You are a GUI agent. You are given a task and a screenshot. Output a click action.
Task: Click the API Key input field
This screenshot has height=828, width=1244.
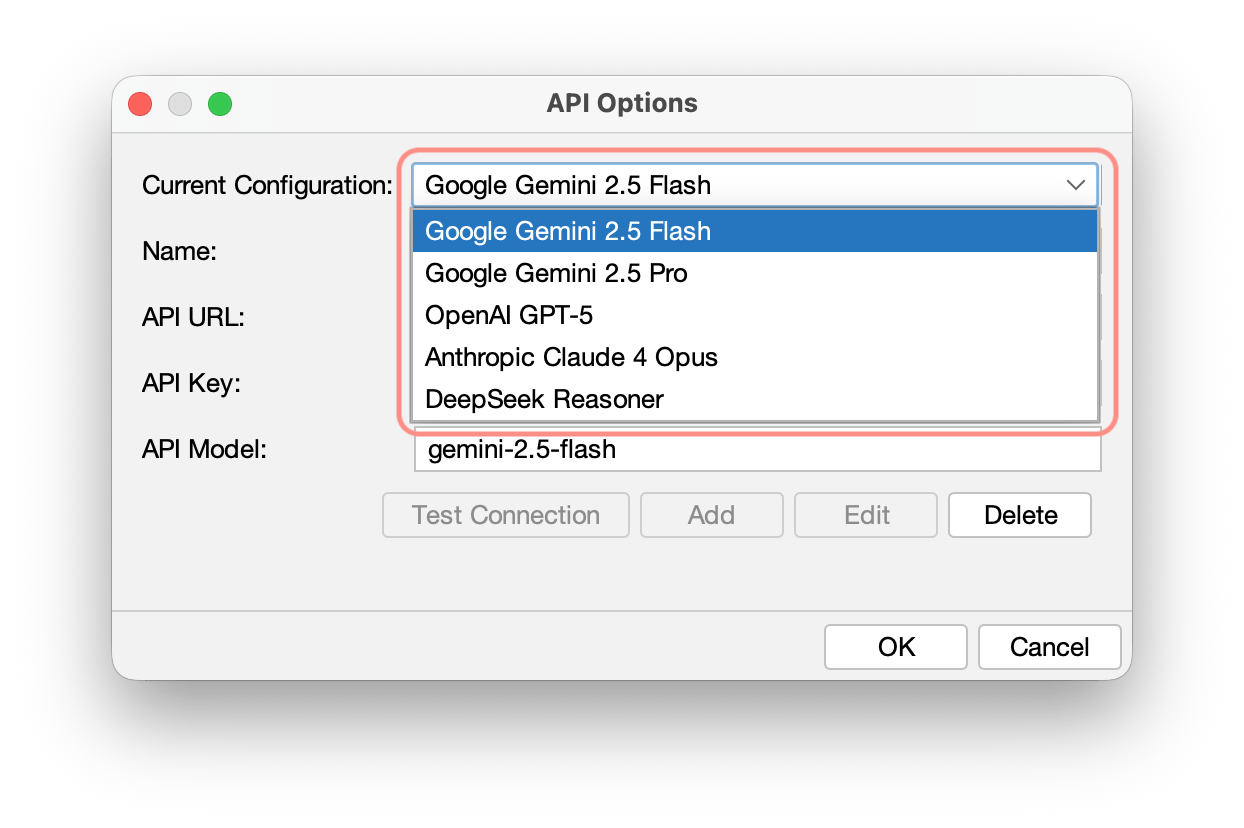tap(757, 383)
